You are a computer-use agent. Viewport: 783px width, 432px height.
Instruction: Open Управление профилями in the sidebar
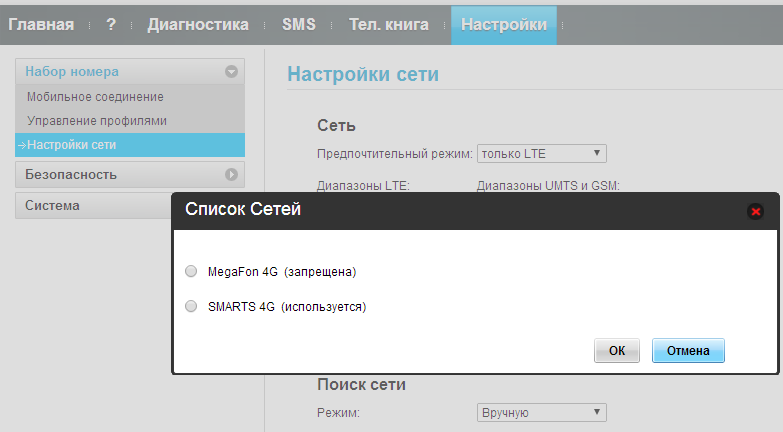(97, 121)
